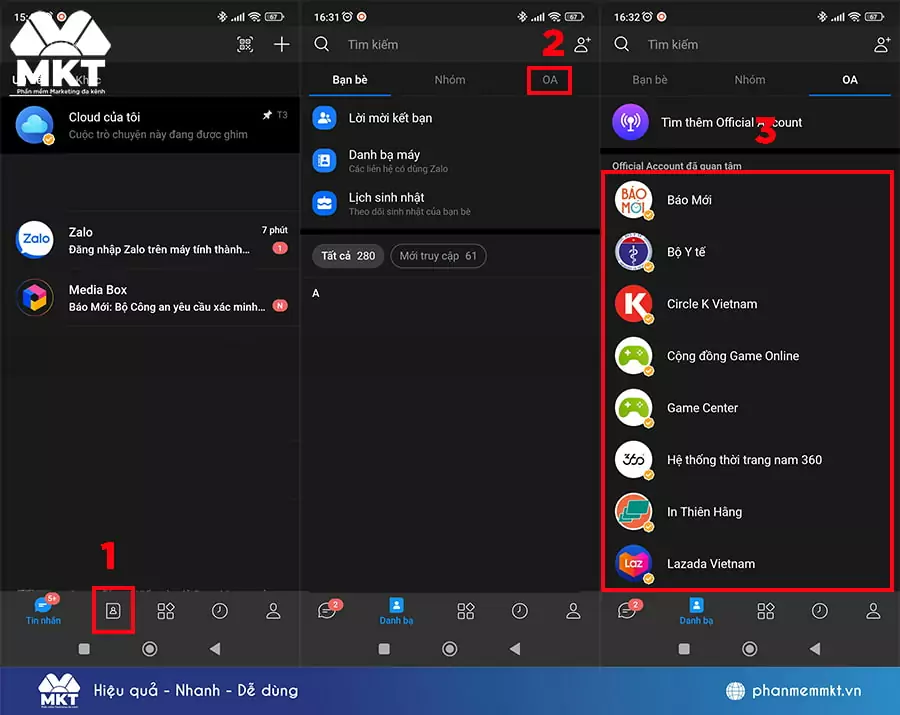Tap add friend icon in middle phone
Image resolution: width=900 pixels, height=715 pixels.
pos(583,44)
